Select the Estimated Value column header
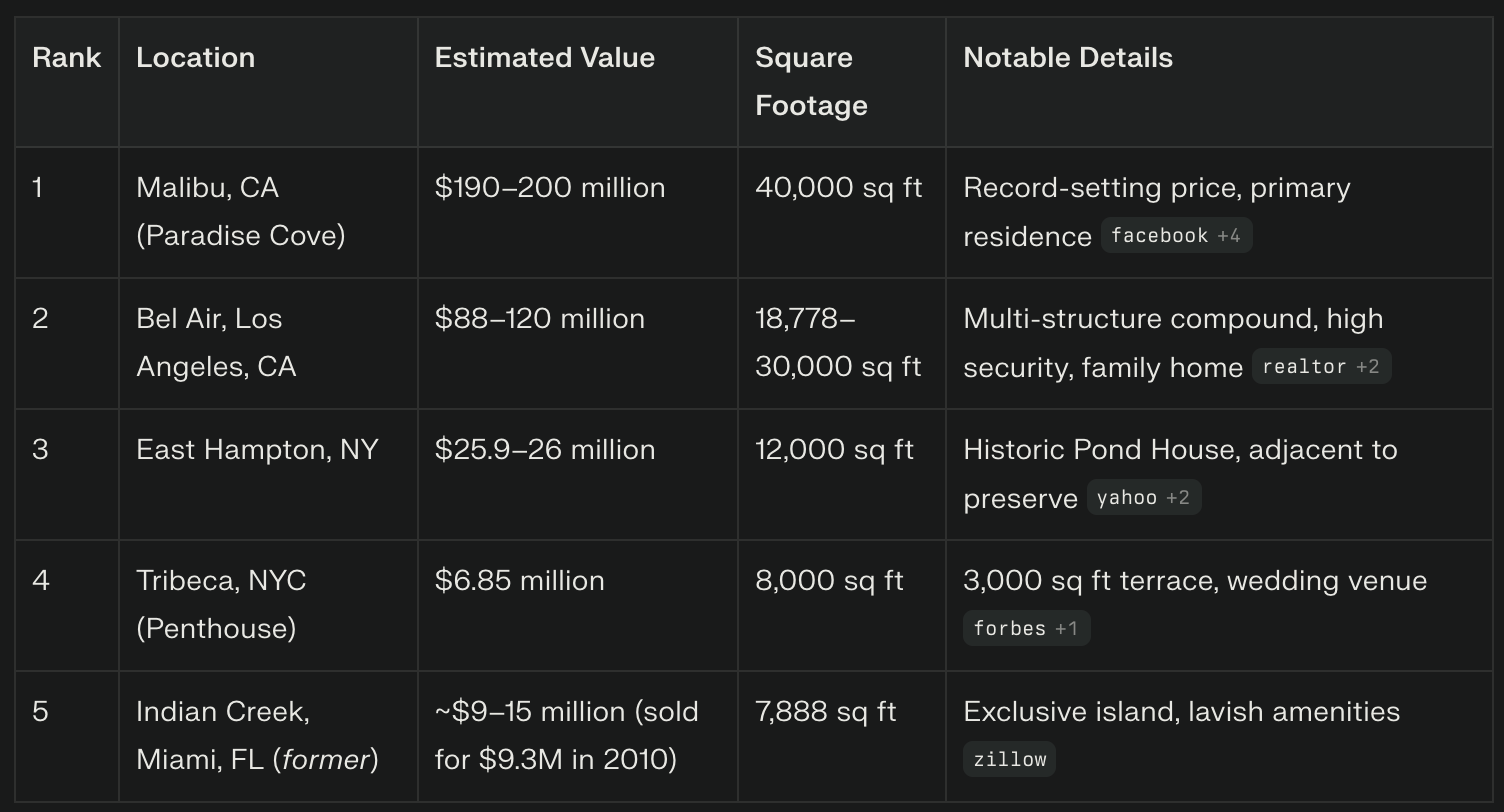This screenshot has width=1504, height=812. pyautogui.click(x=578, y=82)
